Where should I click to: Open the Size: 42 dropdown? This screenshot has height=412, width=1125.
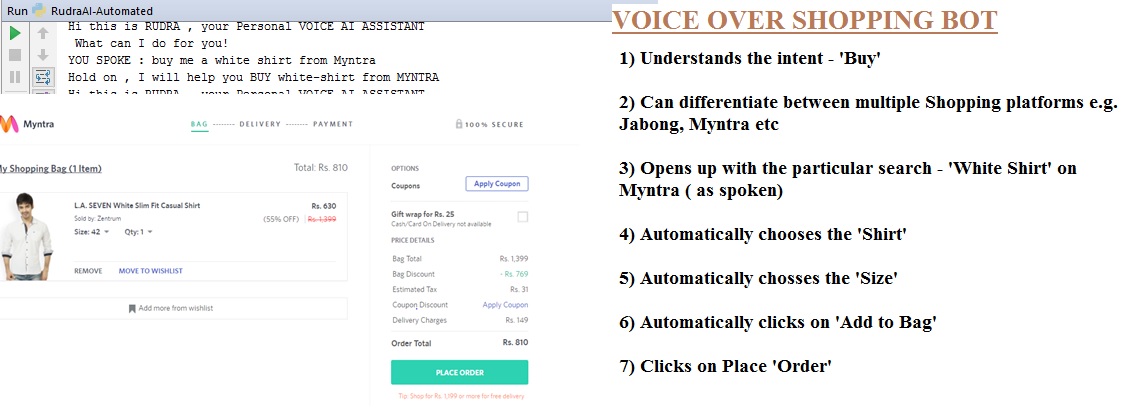tap(91, 232)
